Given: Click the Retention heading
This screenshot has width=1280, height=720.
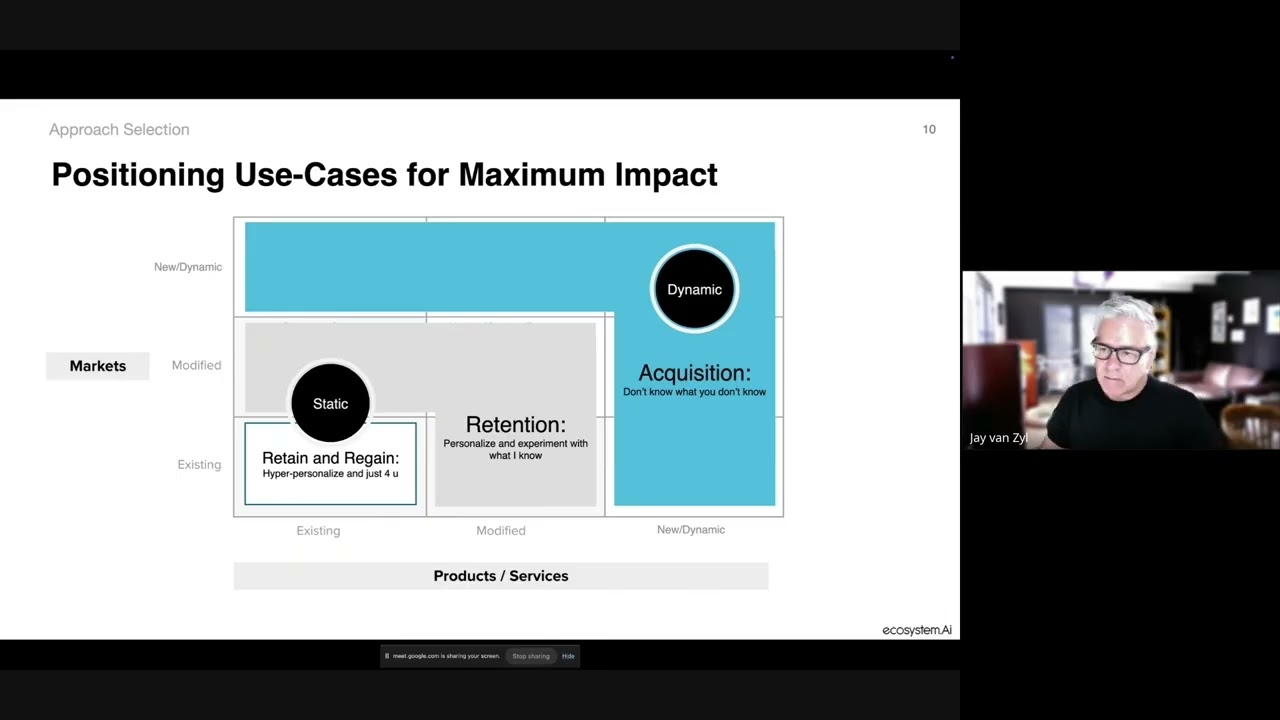Looking at the screenshot, I should click(515, 425).
